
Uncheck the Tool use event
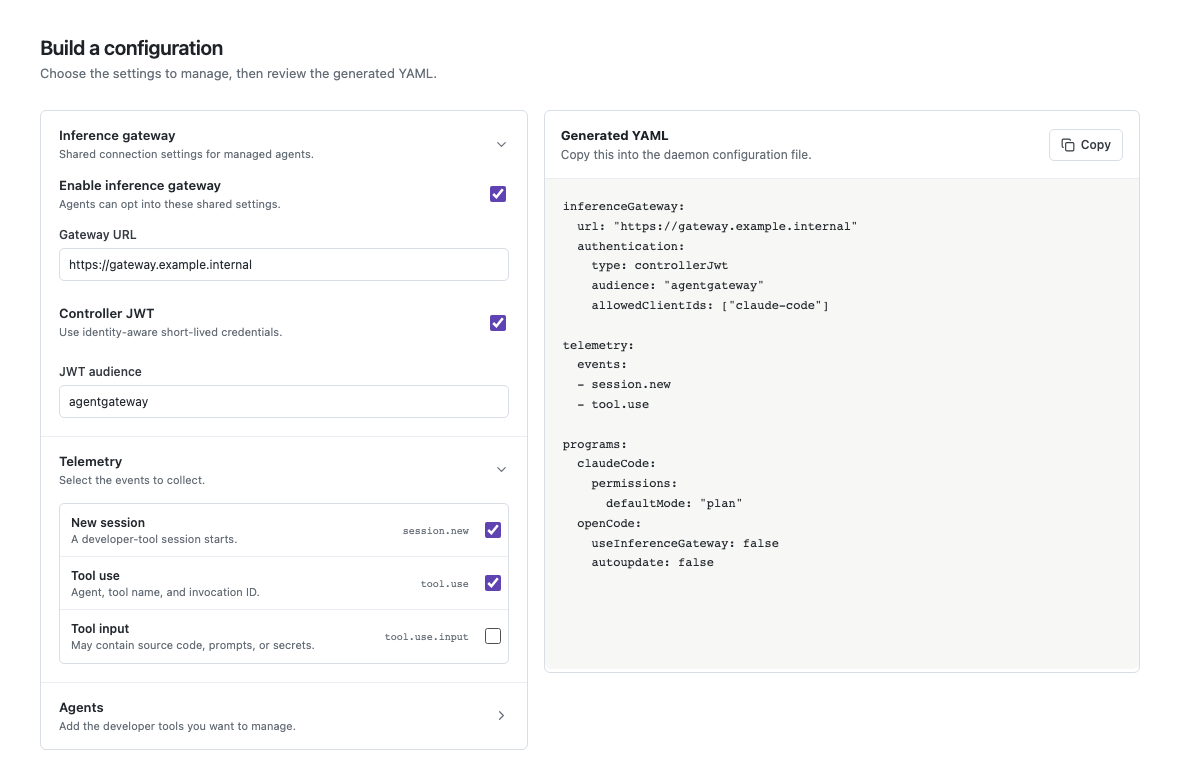493,583
